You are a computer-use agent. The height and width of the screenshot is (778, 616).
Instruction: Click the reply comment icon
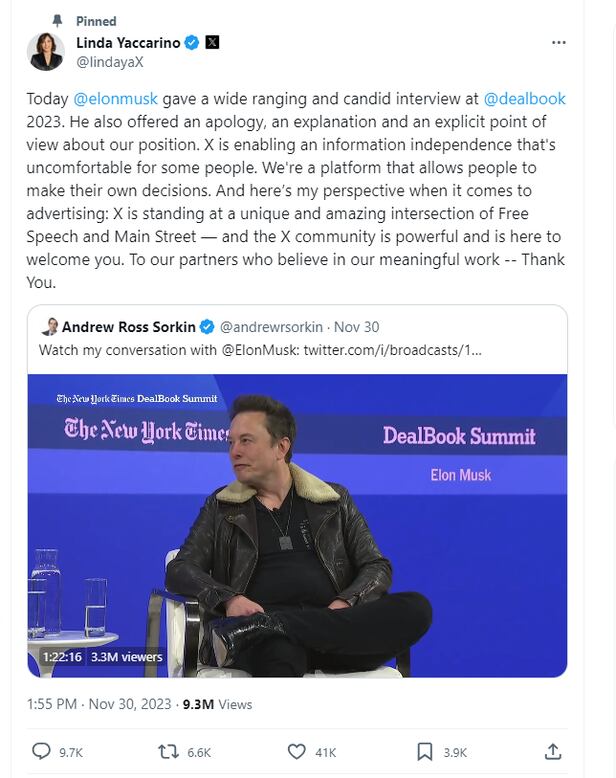click(41, 751)
